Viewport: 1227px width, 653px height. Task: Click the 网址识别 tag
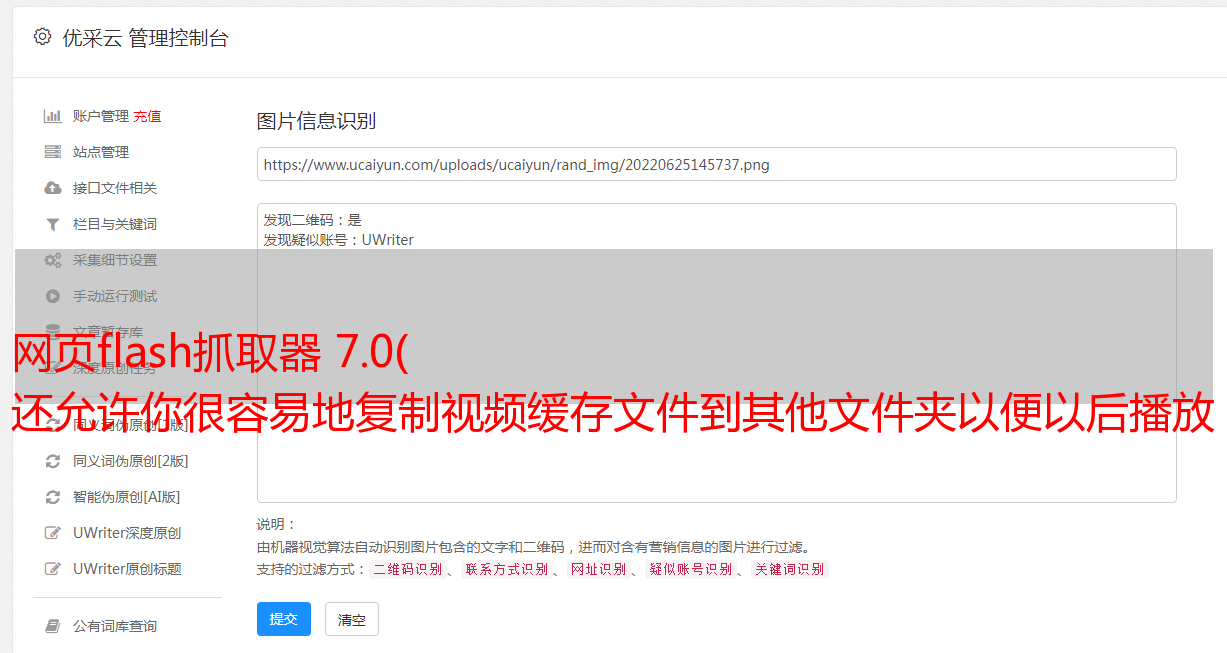[598, 569]
